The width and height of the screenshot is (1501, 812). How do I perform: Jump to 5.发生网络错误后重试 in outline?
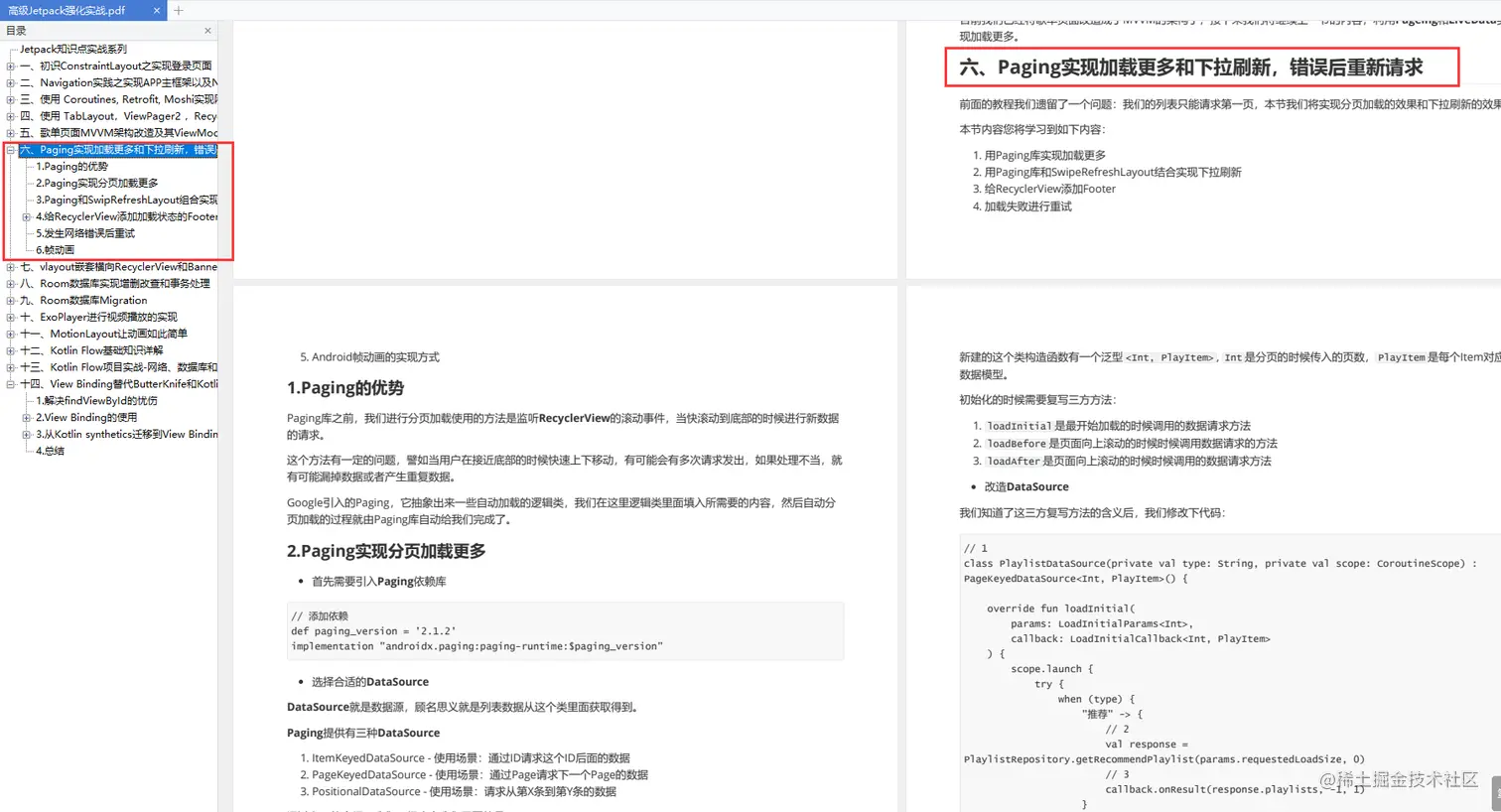(x=85, y=233)
